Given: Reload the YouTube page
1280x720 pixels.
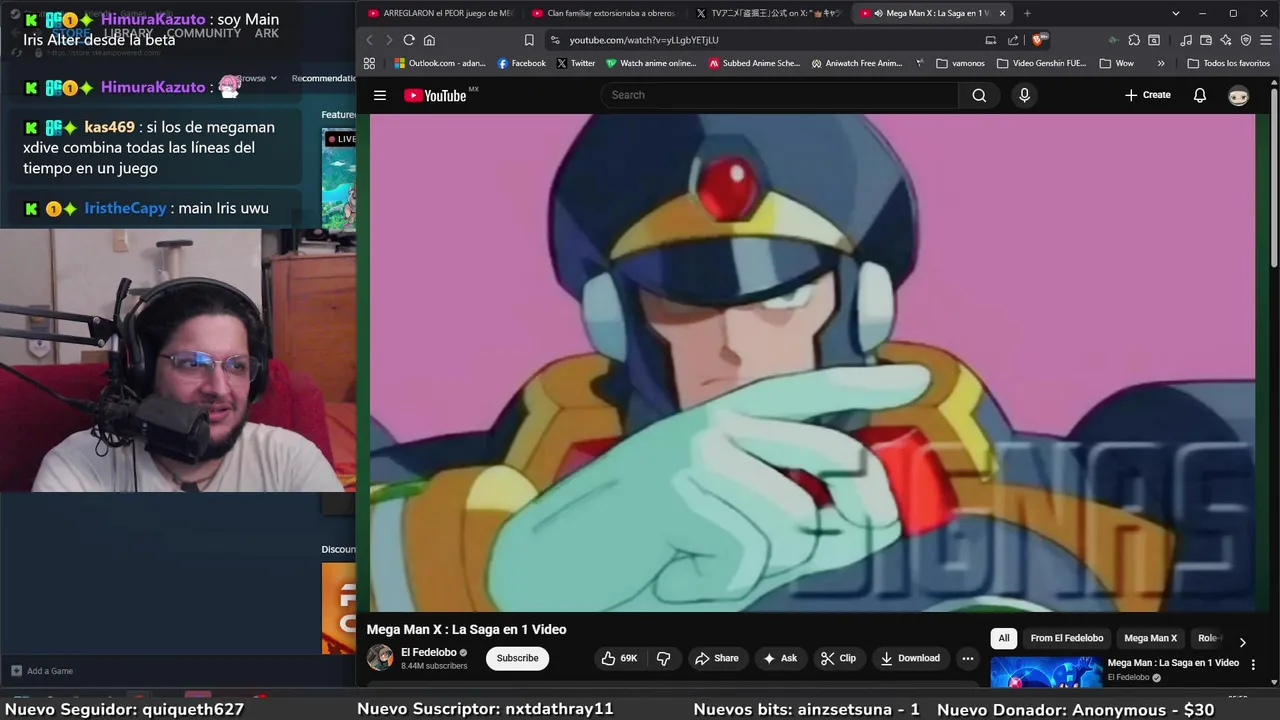Looking at the screenshot, I should 409,40.
